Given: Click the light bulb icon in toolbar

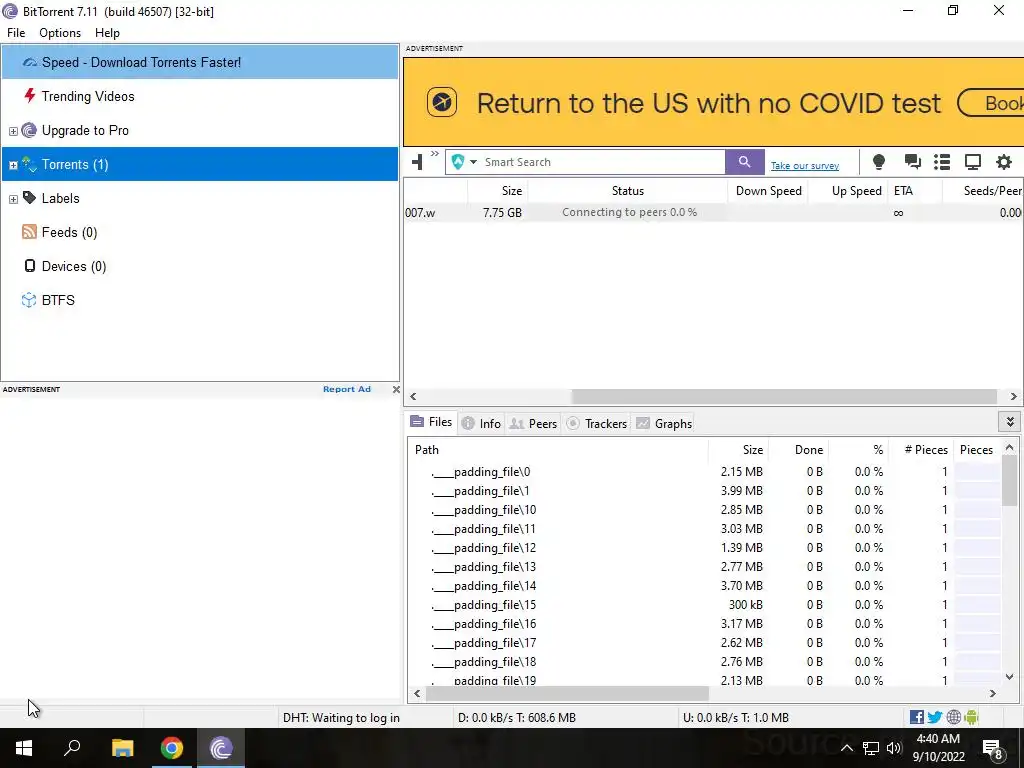Looking at the screenshot, I should 879,162.
